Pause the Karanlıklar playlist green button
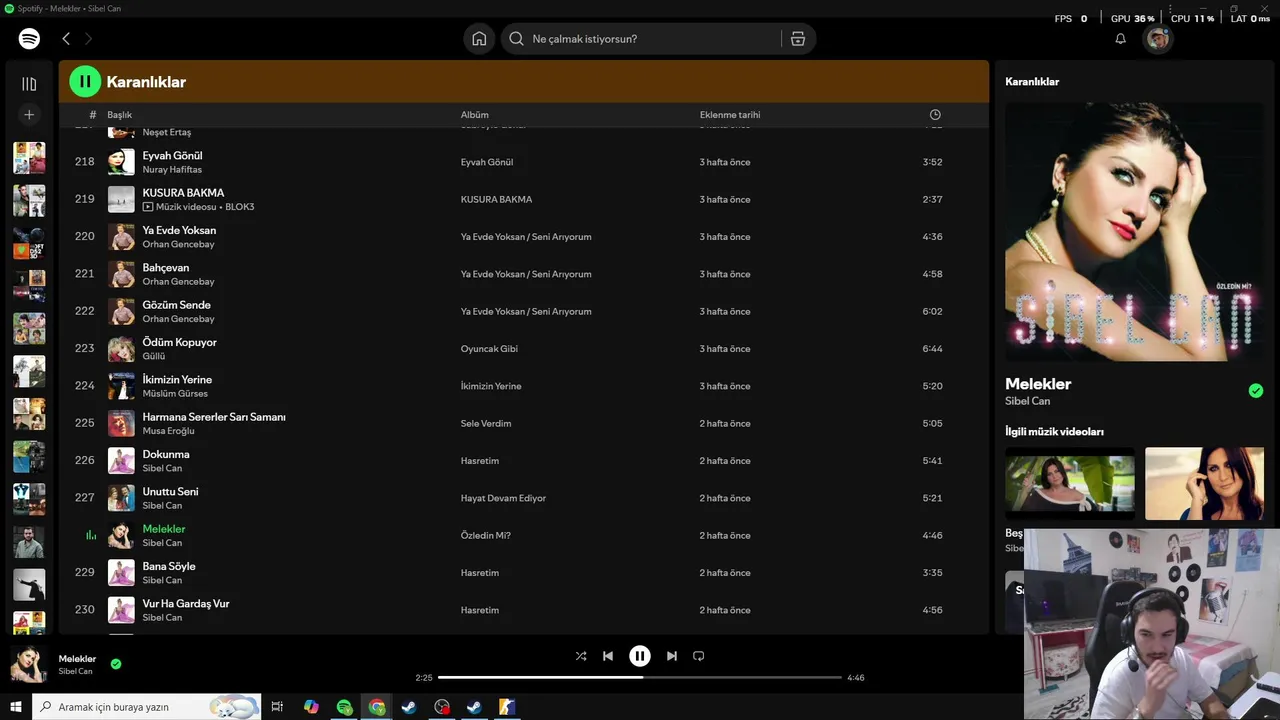 [x=85, y=82]
